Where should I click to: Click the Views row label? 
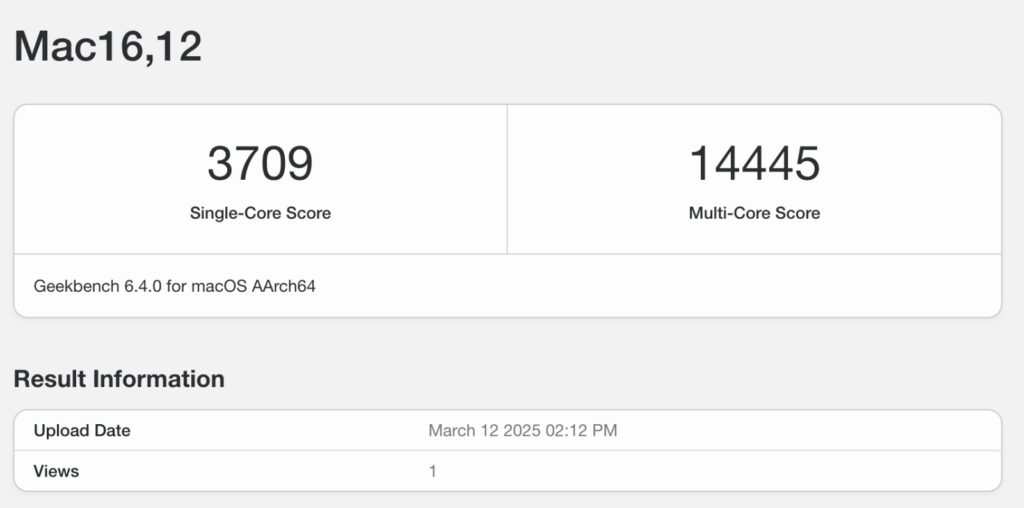(56, 471)
